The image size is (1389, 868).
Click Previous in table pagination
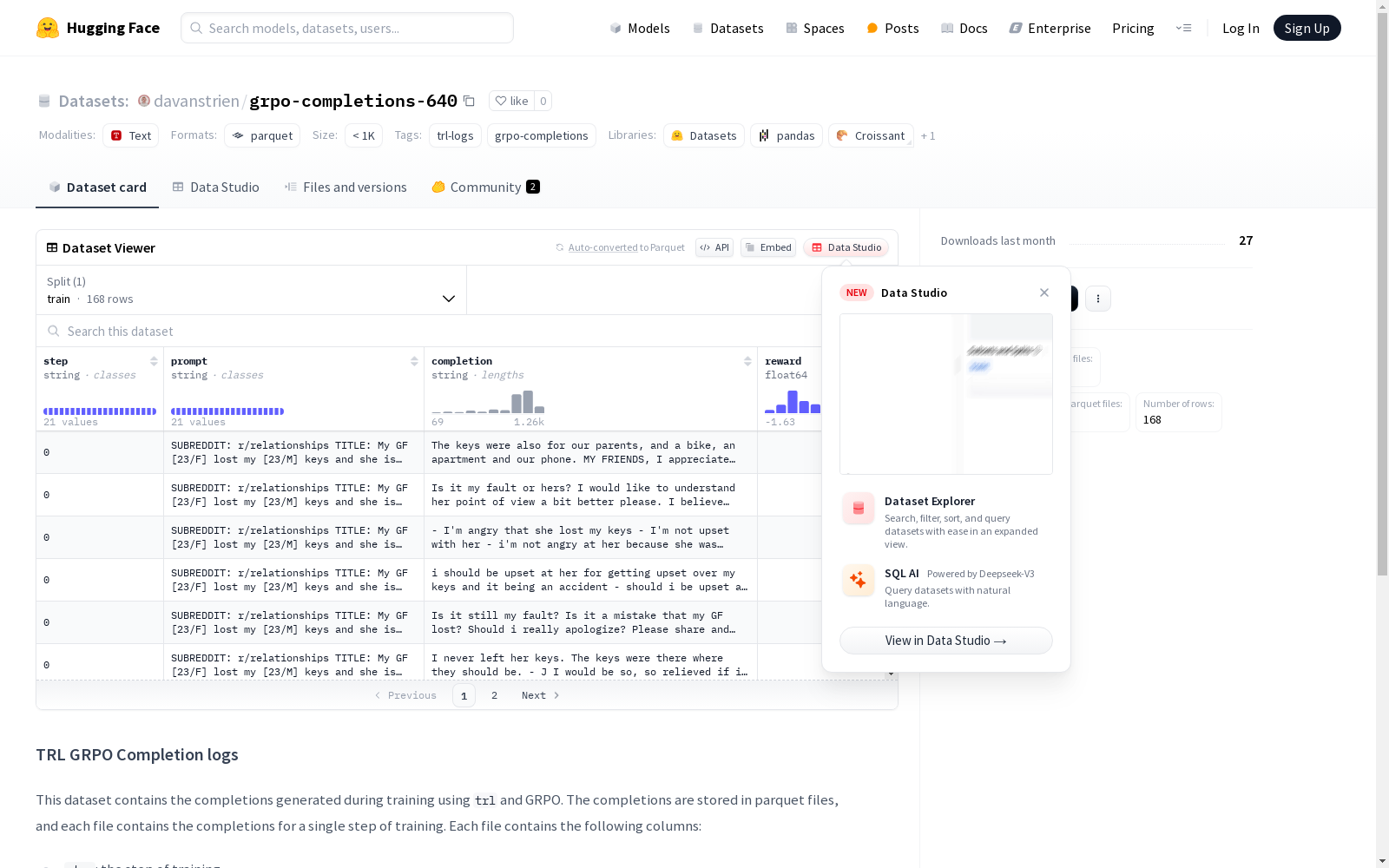point(405,695)
